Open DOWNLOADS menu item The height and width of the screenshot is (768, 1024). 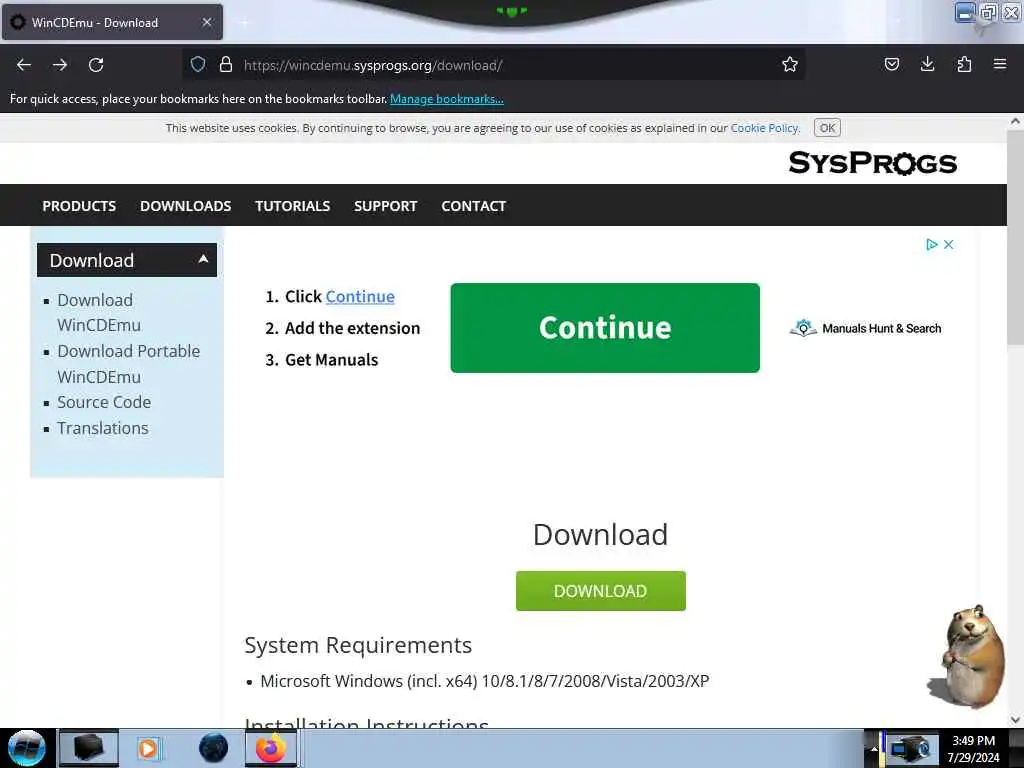[x=185, y=206]
